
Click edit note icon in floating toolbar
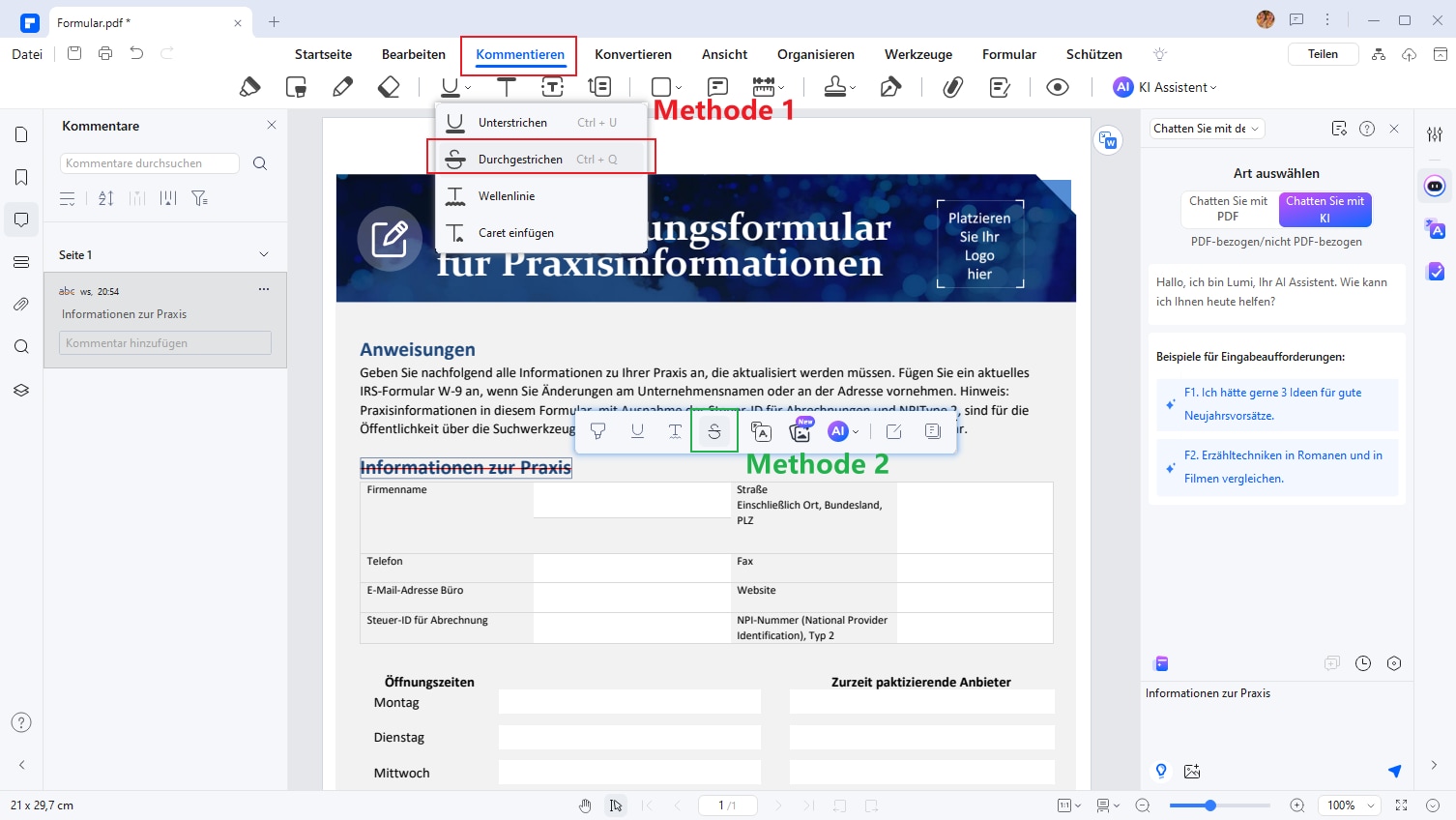[x=893, y=431]
